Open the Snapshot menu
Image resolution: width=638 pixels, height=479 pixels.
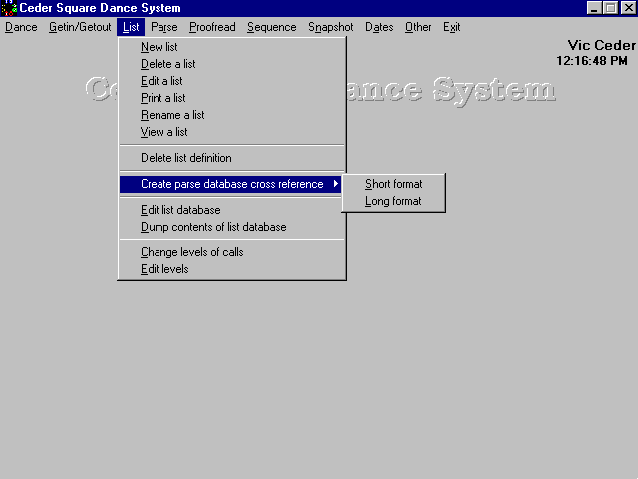pyautogui.click(x=330, y=27)
